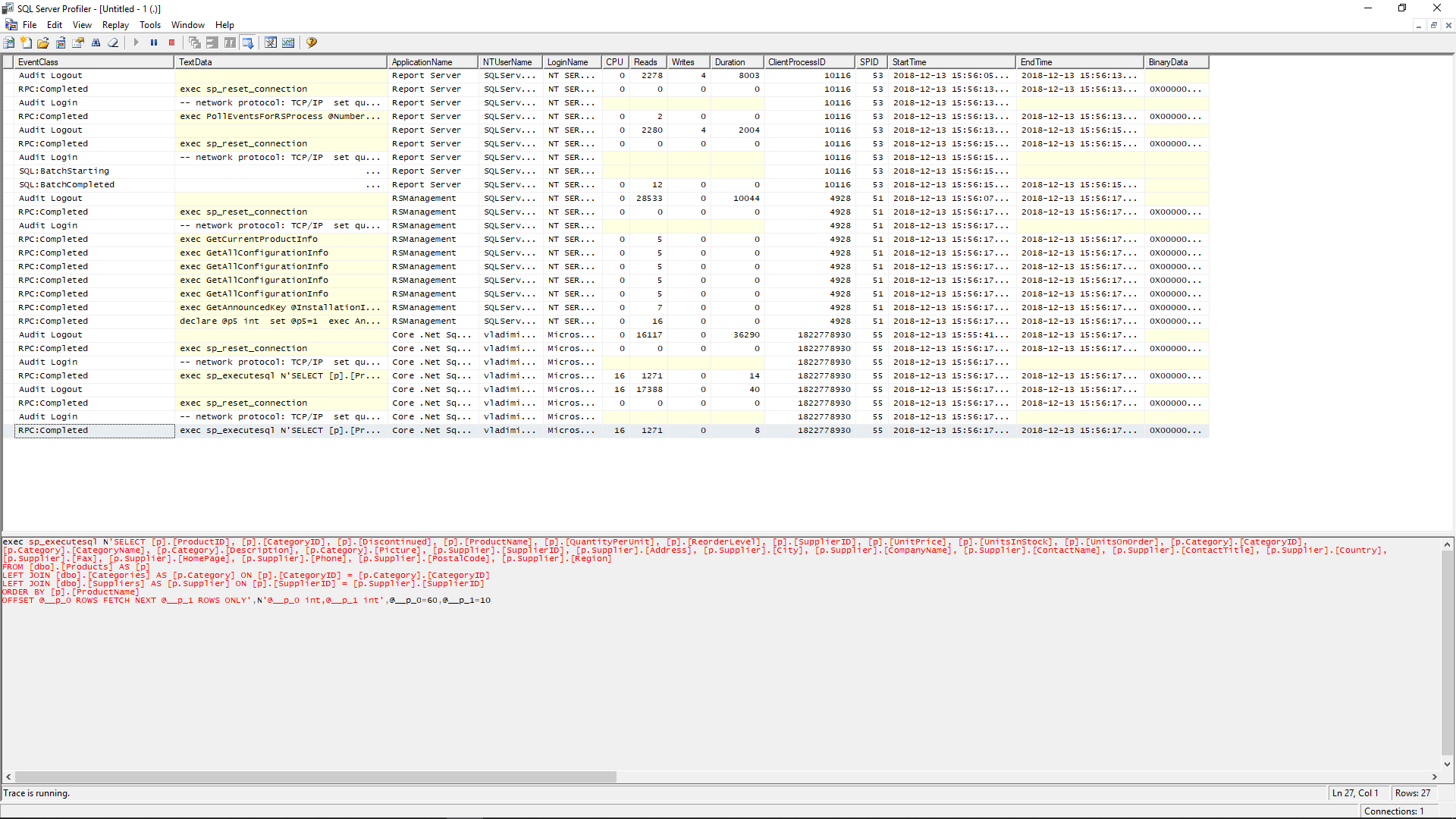Screen dimensions: 1456x819
Task: Click the New Trace toolbar icon
Action: [9, 42]
